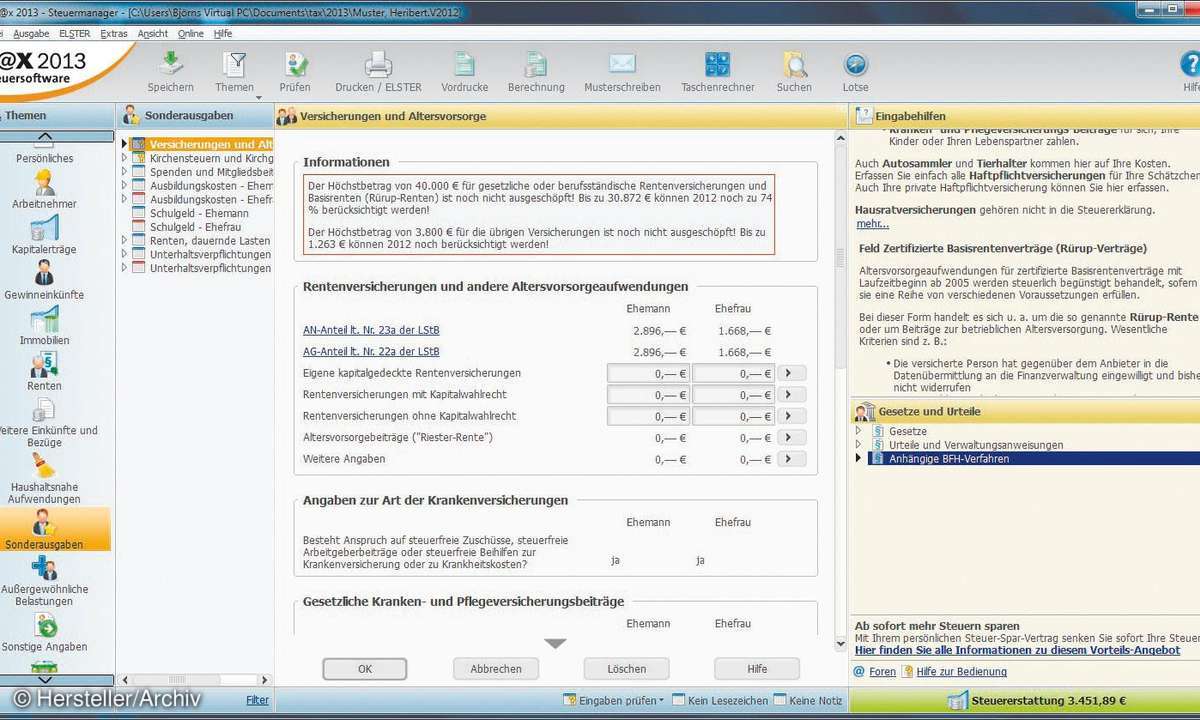
Task: Open the AN-Anteil lt. Nr. 23a link
Action: point(371,330)
